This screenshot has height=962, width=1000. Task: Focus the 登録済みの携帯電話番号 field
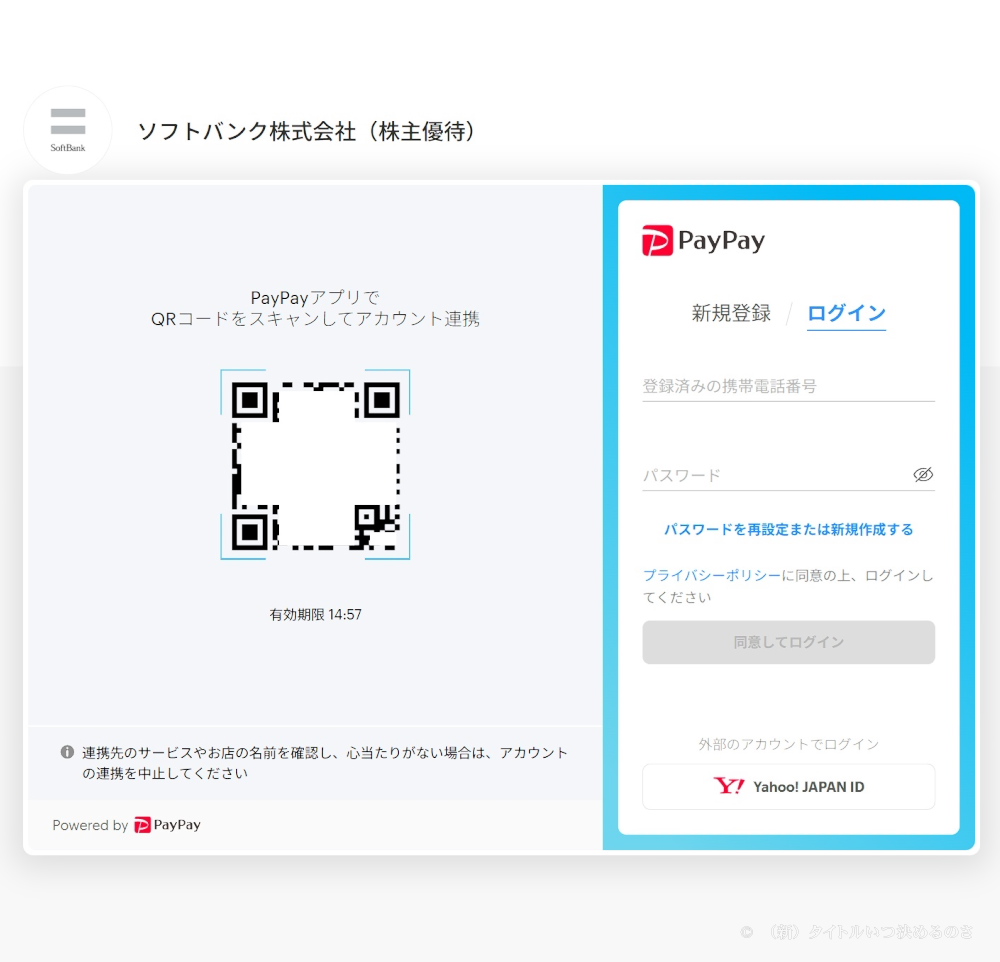coord(788,386)
